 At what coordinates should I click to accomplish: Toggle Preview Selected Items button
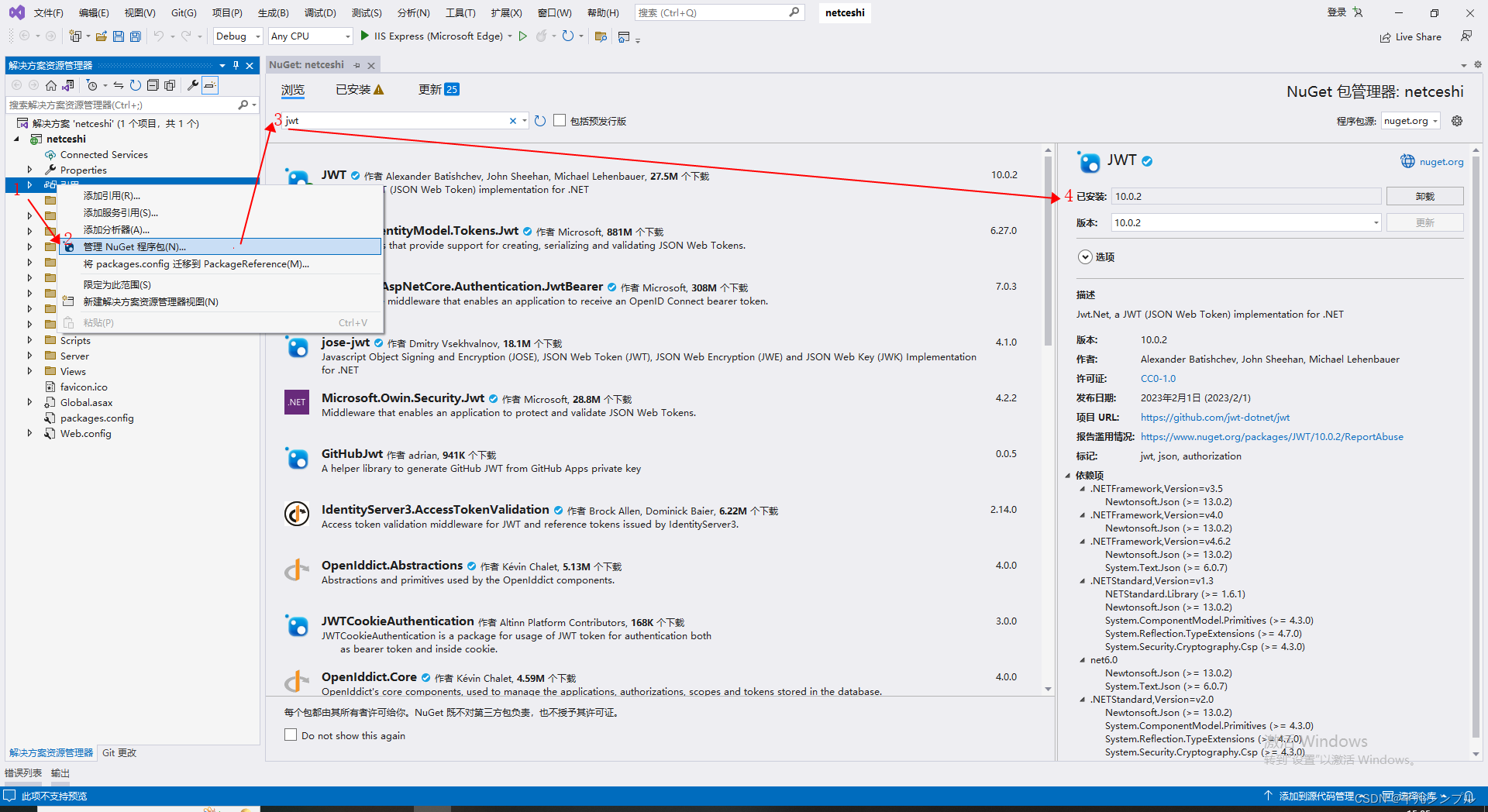pos(210,85)
